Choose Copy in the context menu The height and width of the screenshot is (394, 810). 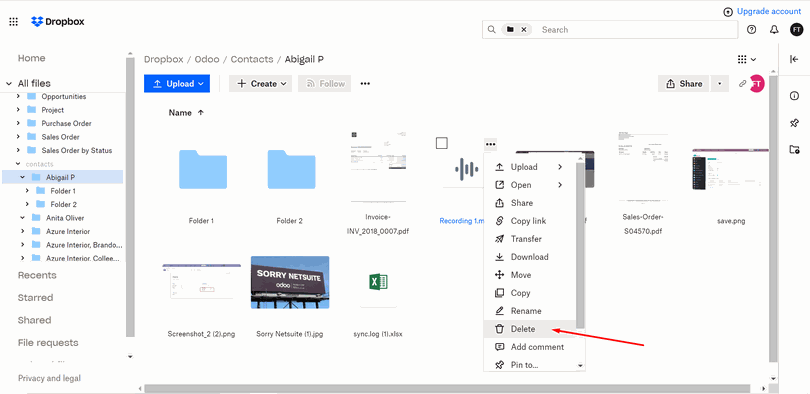click(x=529, y=293)
